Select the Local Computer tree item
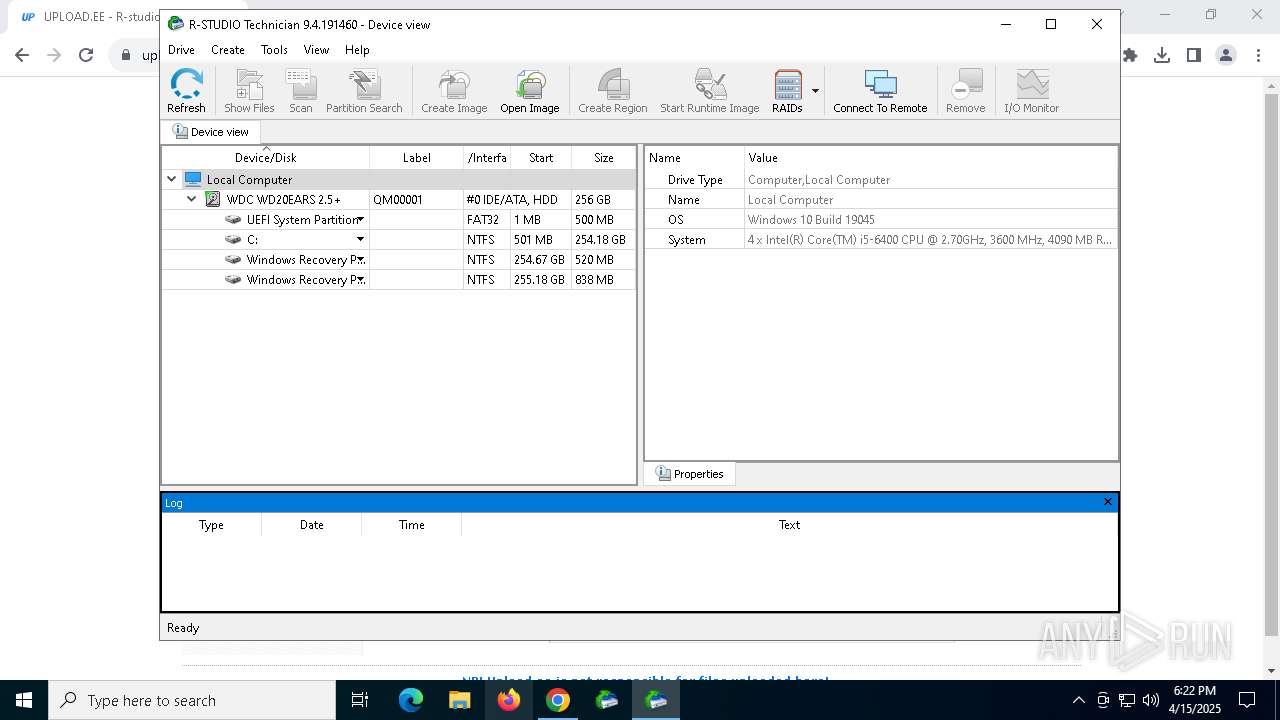 pyautogui.click(x=249, y=180)
